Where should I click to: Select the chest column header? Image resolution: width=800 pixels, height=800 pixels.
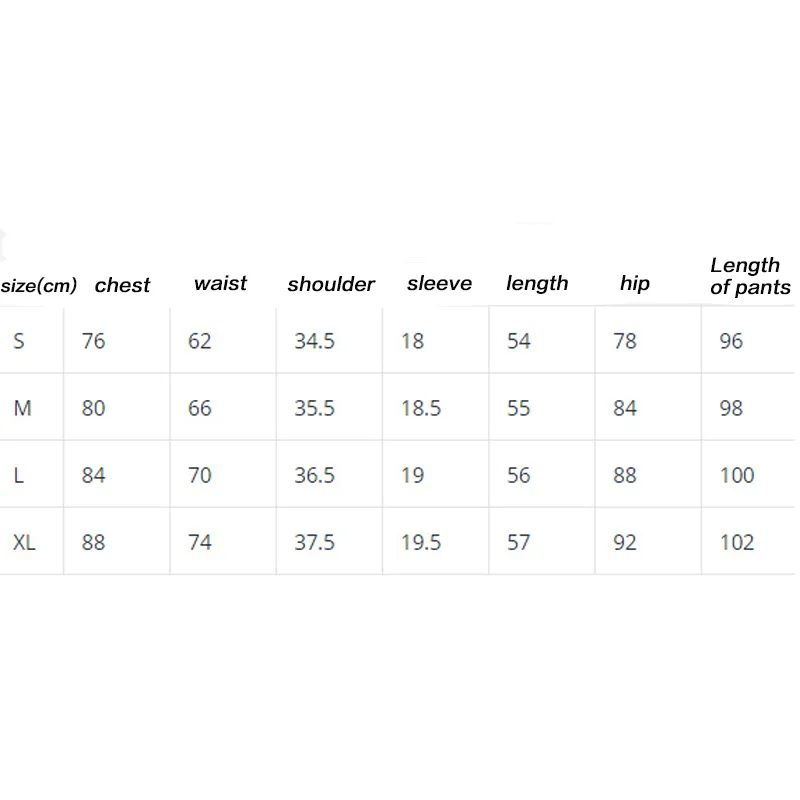(x=122, y=285)
